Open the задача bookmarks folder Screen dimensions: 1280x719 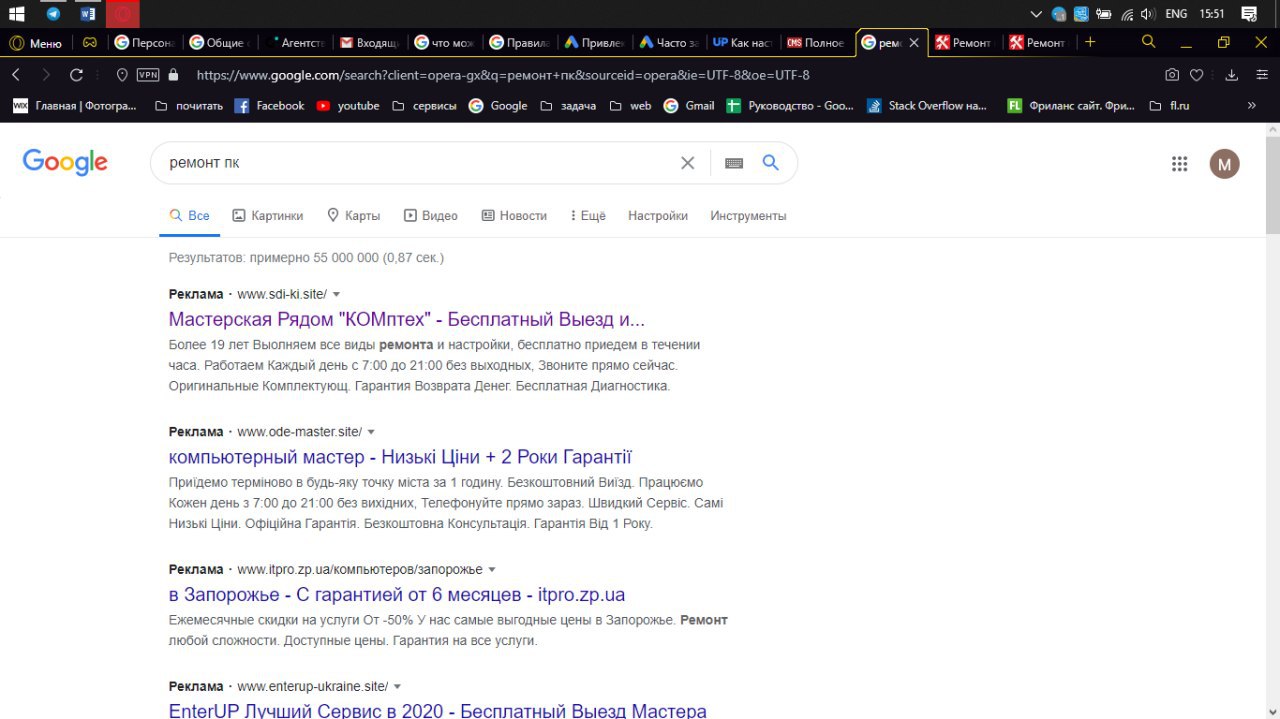click(x=567, y=105)
